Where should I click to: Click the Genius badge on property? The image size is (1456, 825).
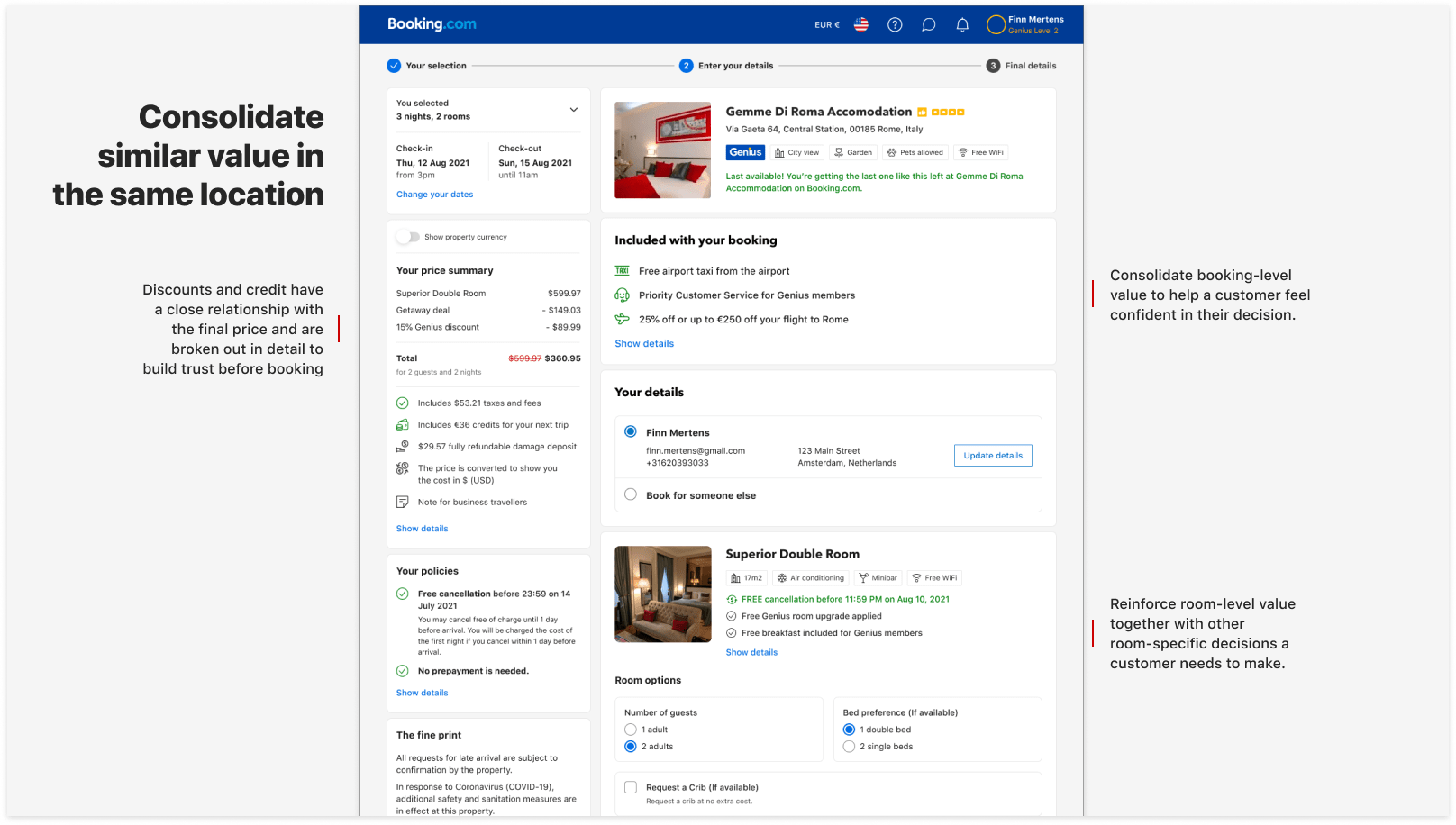pos(745,152)
